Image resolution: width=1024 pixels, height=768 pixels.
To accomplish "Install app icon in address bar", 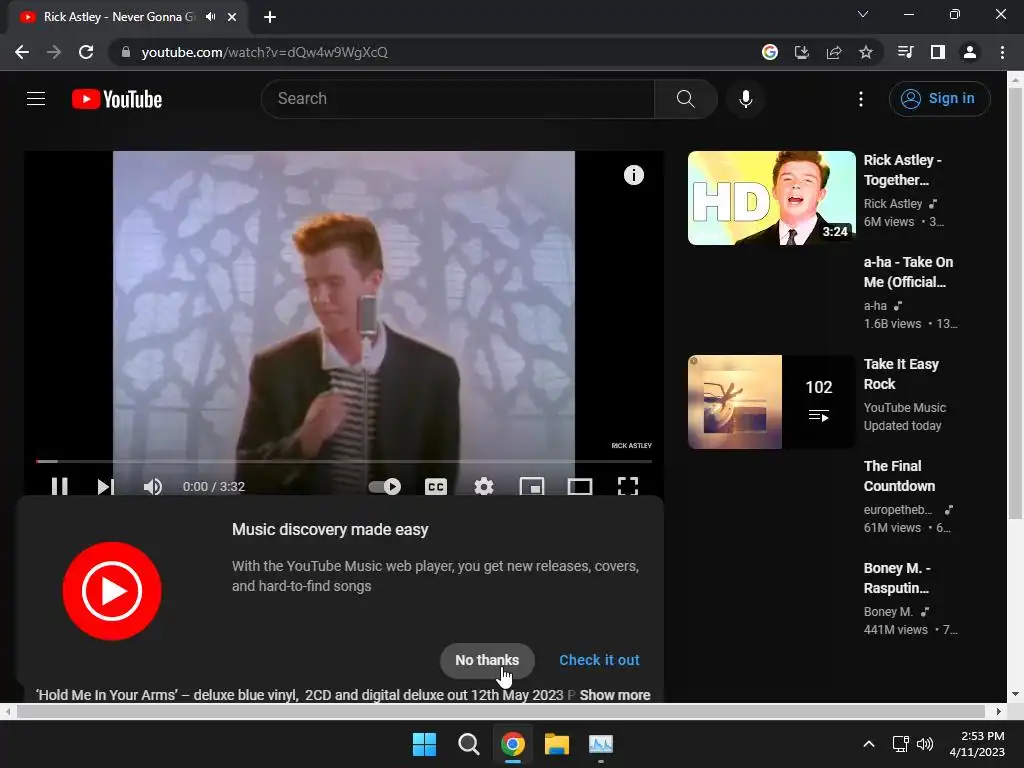I will [x=802, y=52].
